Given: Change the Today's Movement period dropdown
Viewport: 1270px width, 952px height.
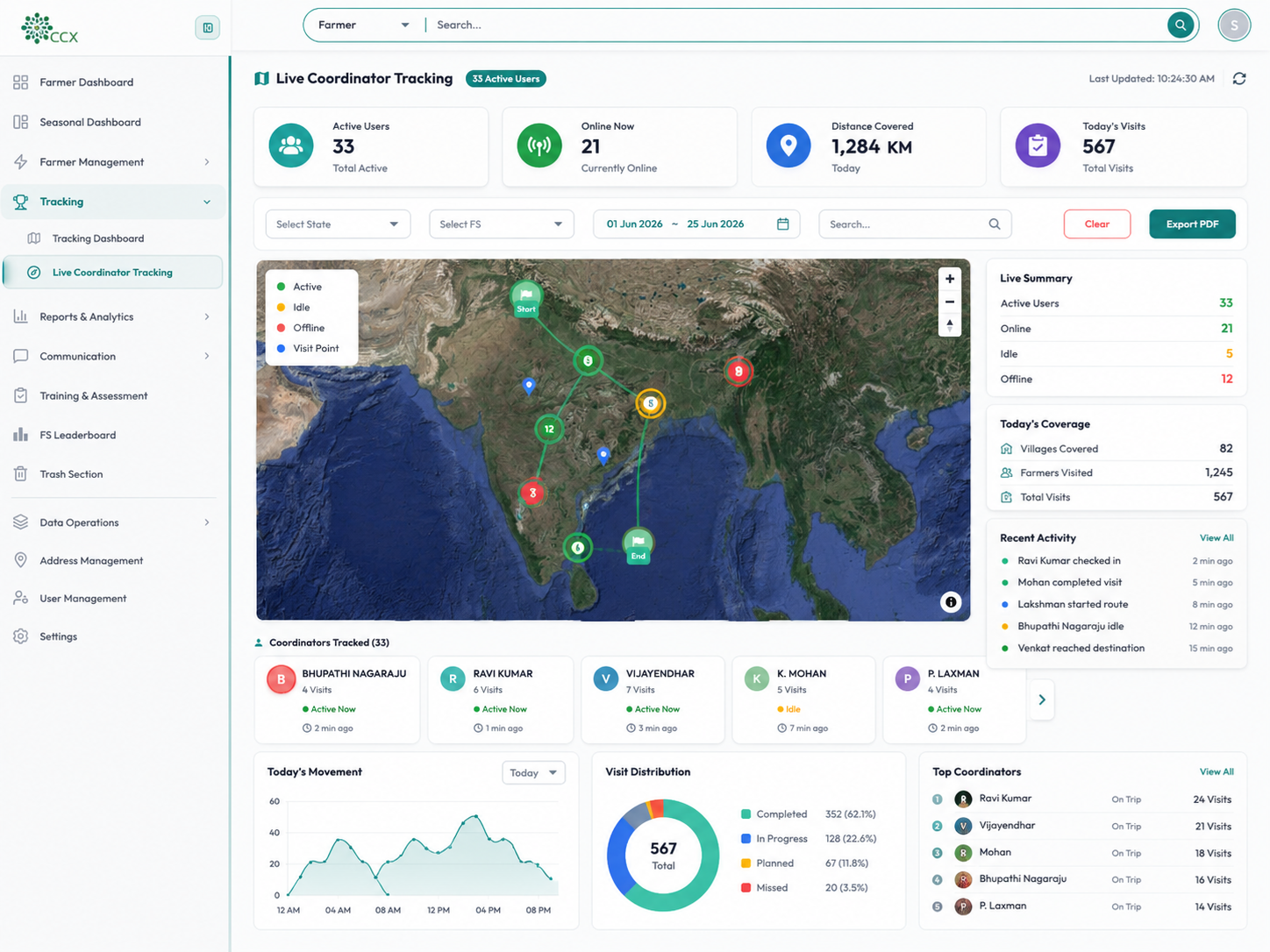Looking at the screenshot, I should (x=533, y=773).
